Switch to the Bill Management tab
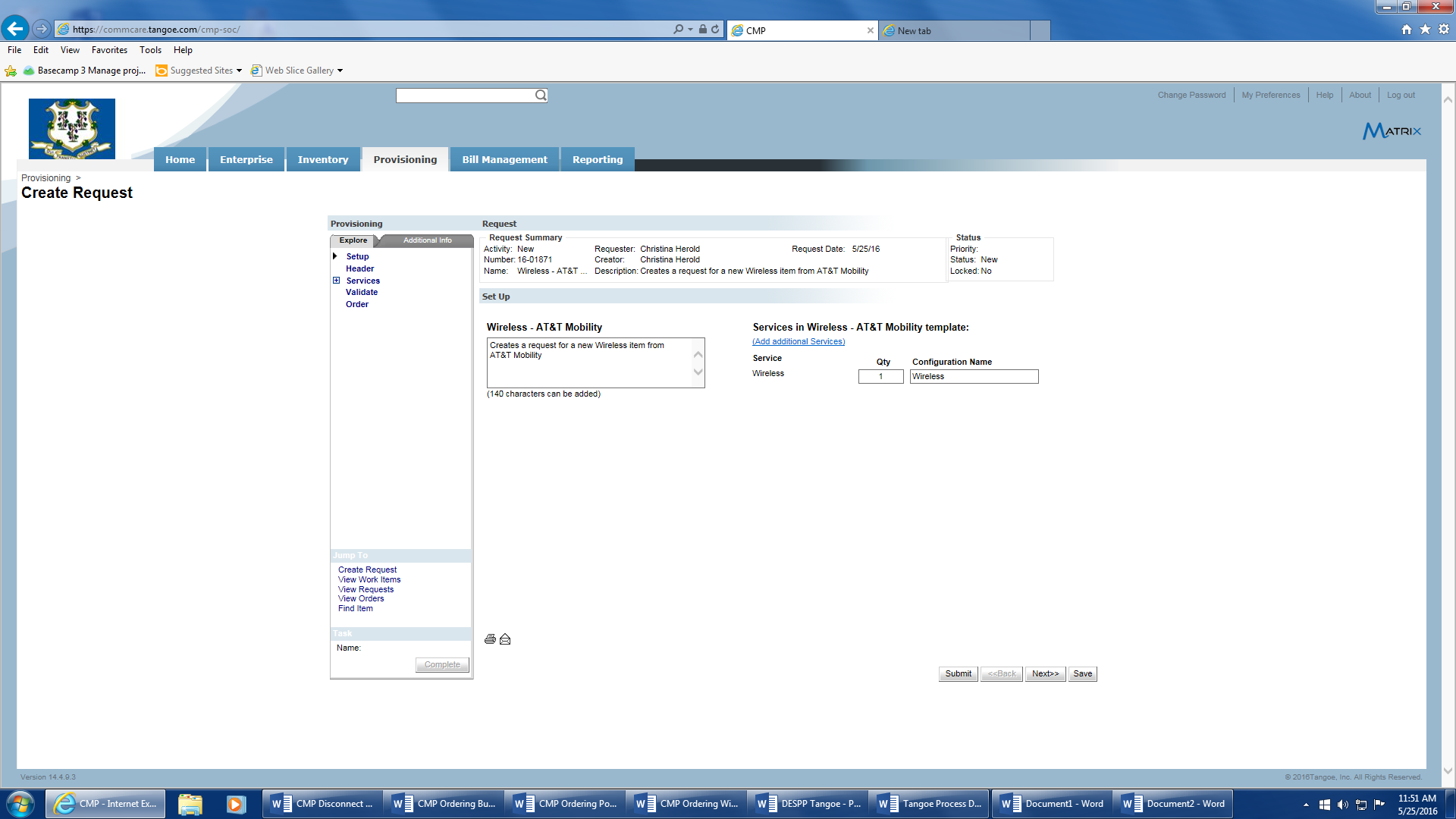This screenshot has width=1456, height=819. (x=504, y=159)
